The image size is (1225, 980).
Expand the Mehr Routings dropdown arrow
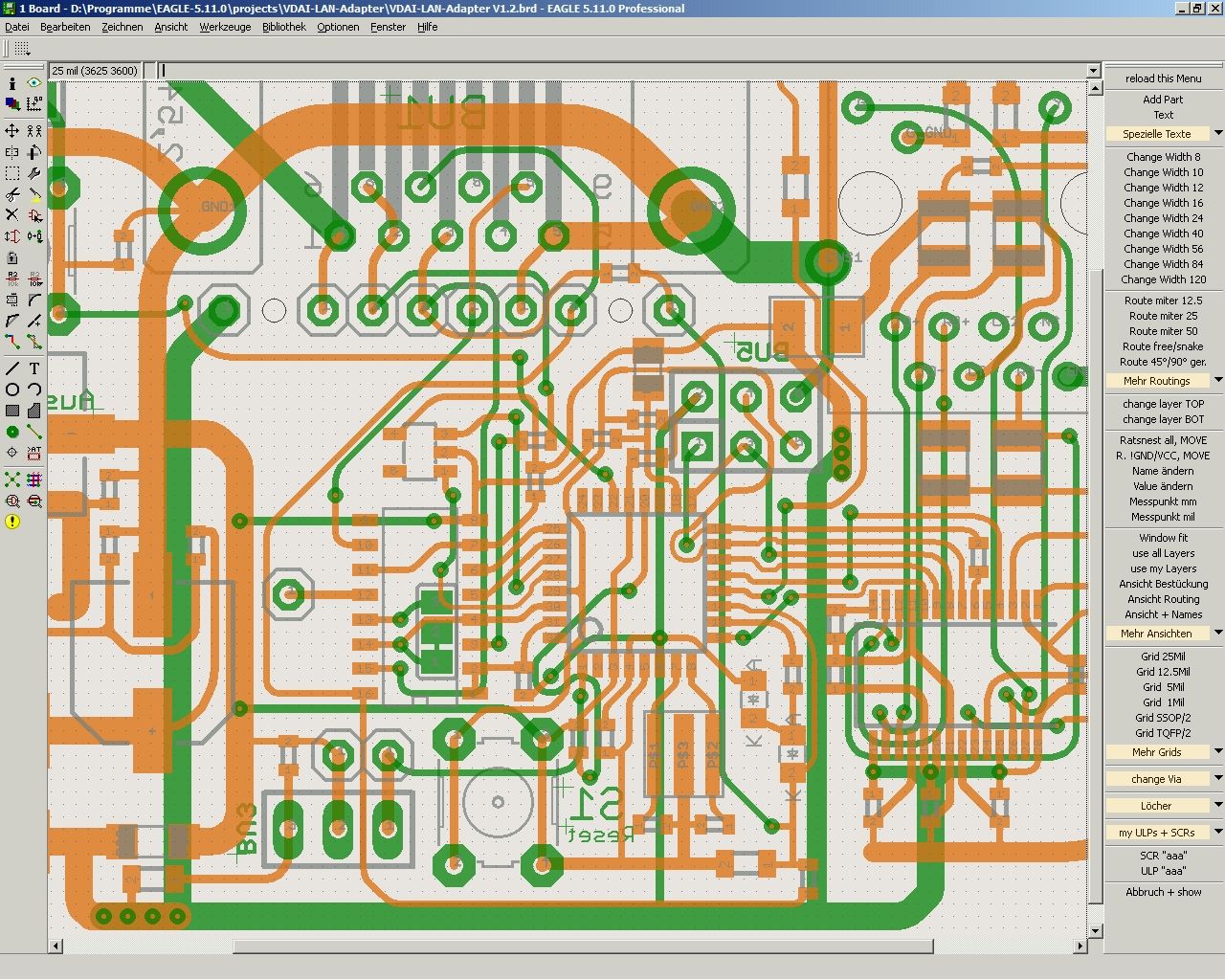pos(1217,381)
